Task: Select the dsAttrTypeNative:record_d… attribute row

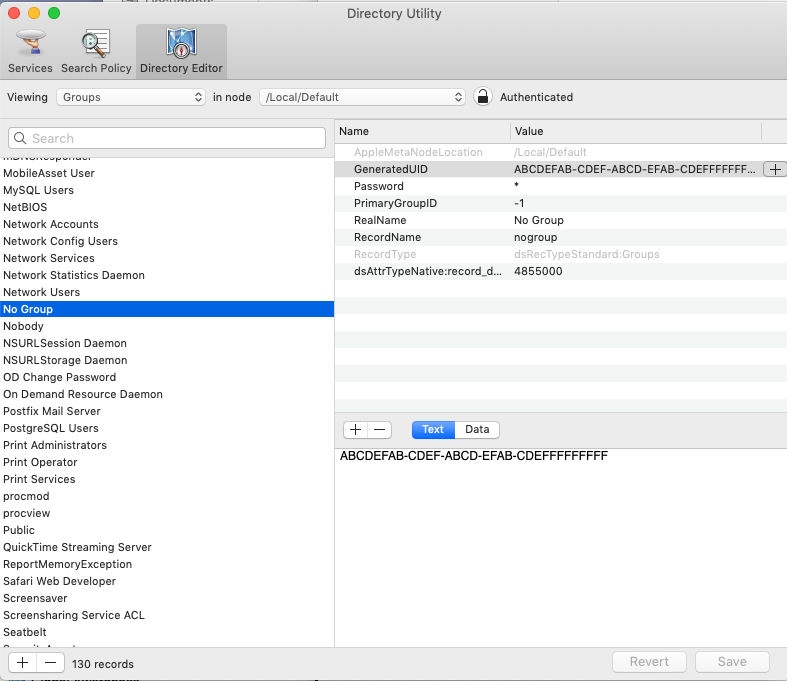Action: point(561,271)
